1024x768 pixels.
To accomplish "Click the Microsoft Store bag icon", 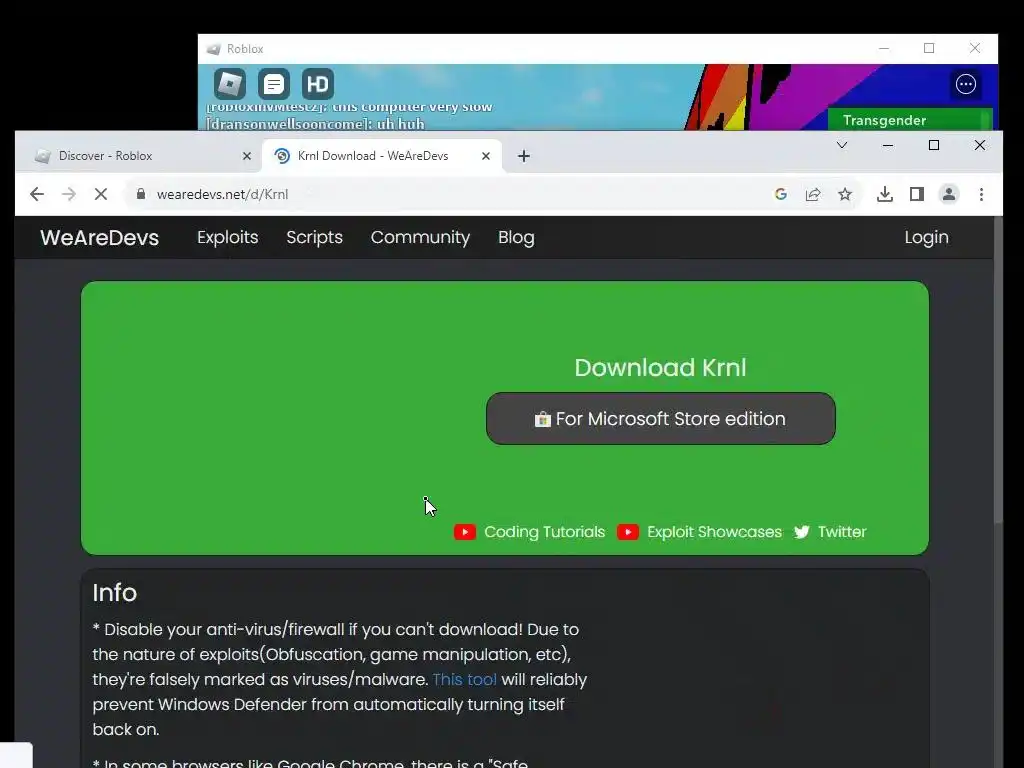I will pos(543,419).
